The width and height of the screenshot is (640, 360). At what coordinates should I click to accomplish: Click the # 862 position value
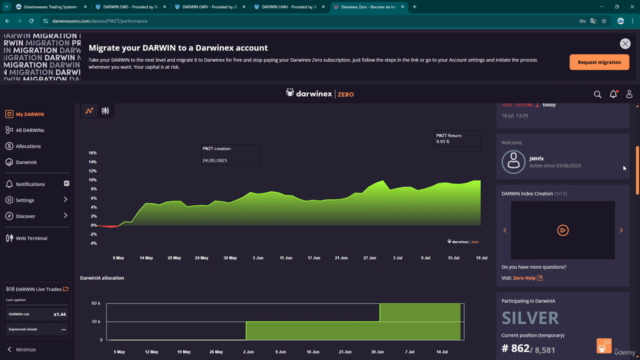tap(516, 349)
